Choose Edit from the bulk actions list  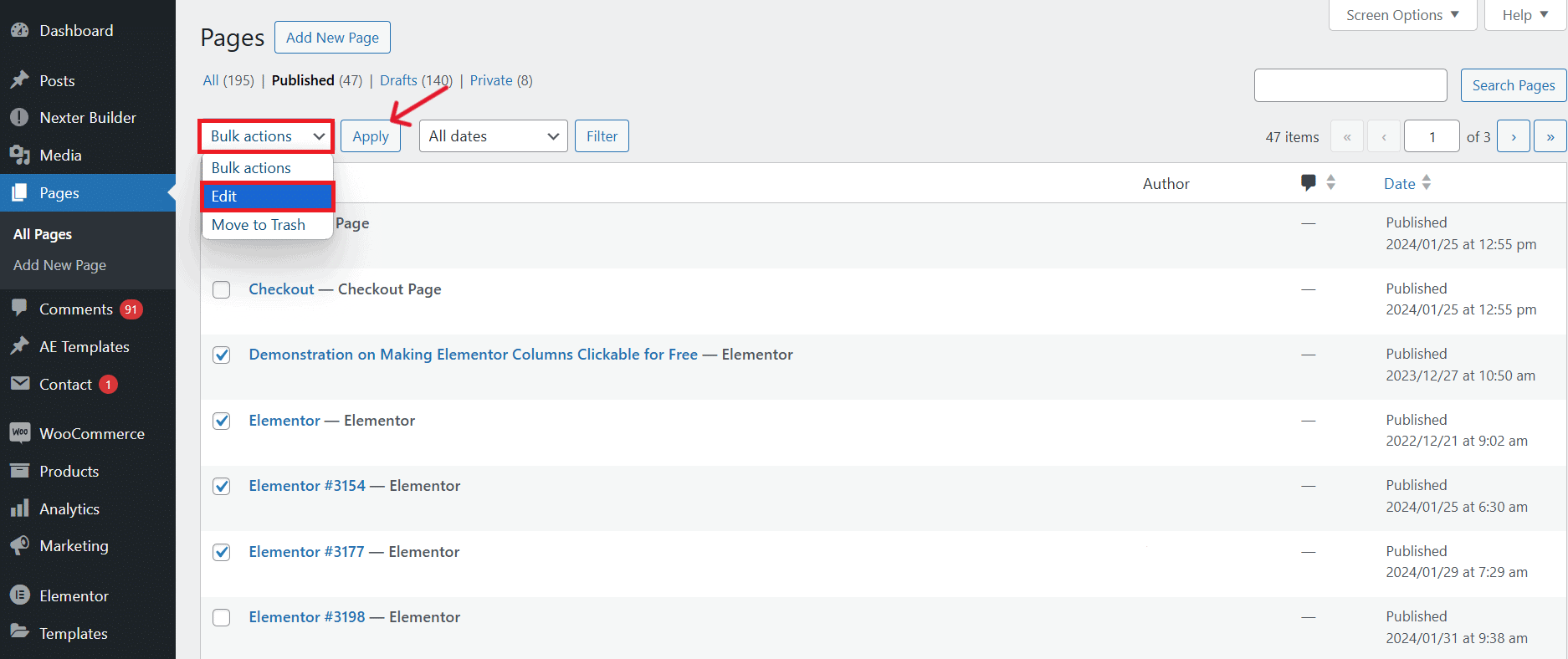267,197
